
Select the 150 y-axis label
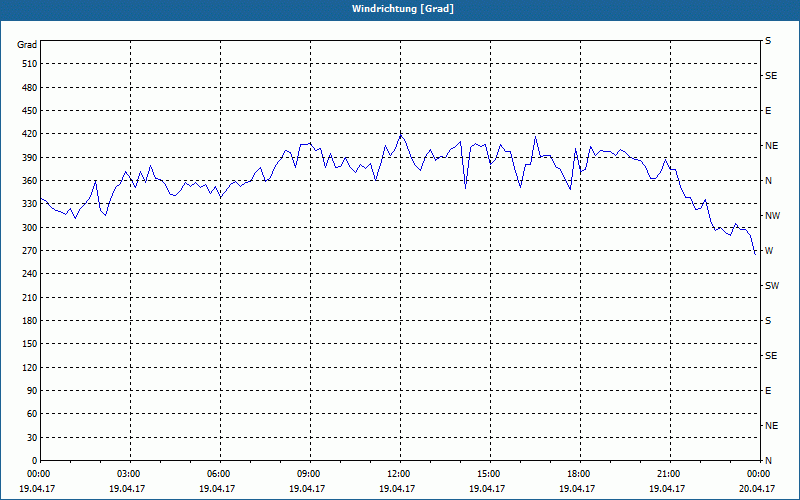coord(30,344)
